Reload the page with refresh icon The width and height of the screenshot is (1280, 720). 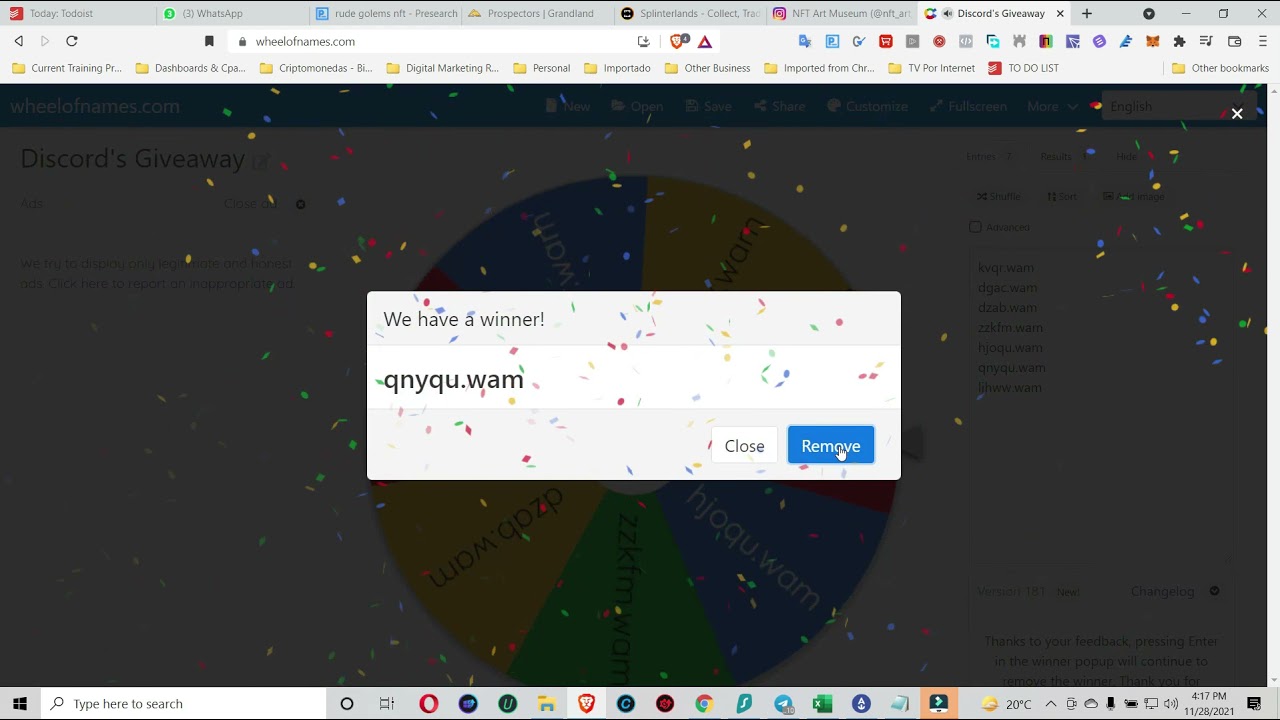[72, 41]
